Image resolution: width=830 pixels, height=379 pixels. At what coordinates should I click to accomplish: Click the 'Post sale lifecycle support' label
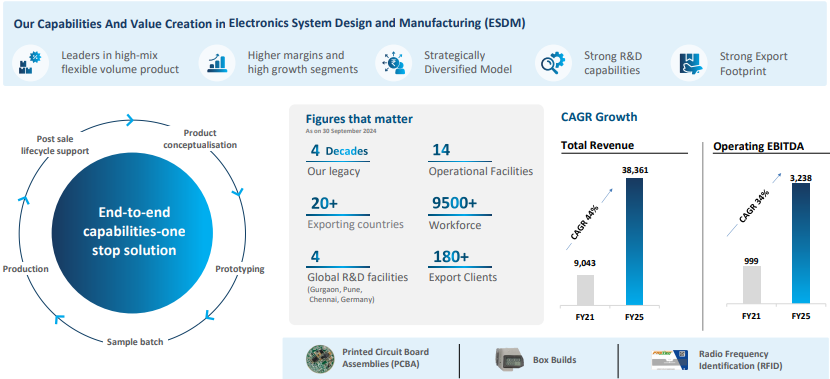point(55,145)
